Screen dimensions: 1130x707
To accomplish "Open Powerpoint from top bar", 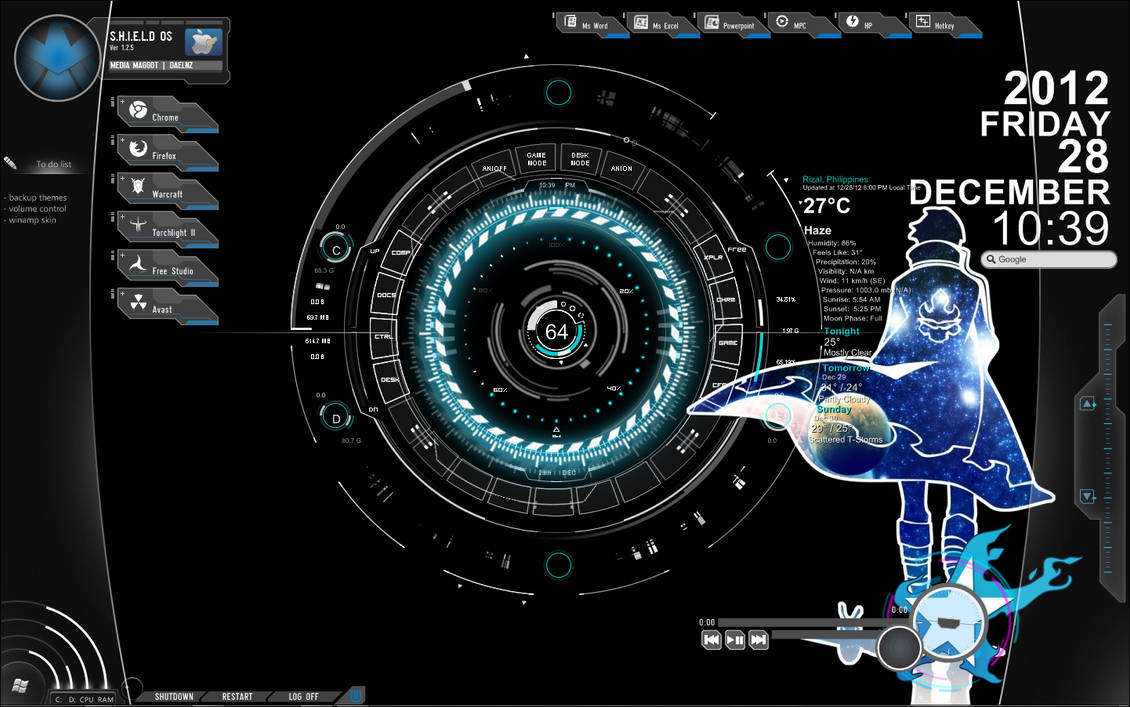I will tap(734, 25).
